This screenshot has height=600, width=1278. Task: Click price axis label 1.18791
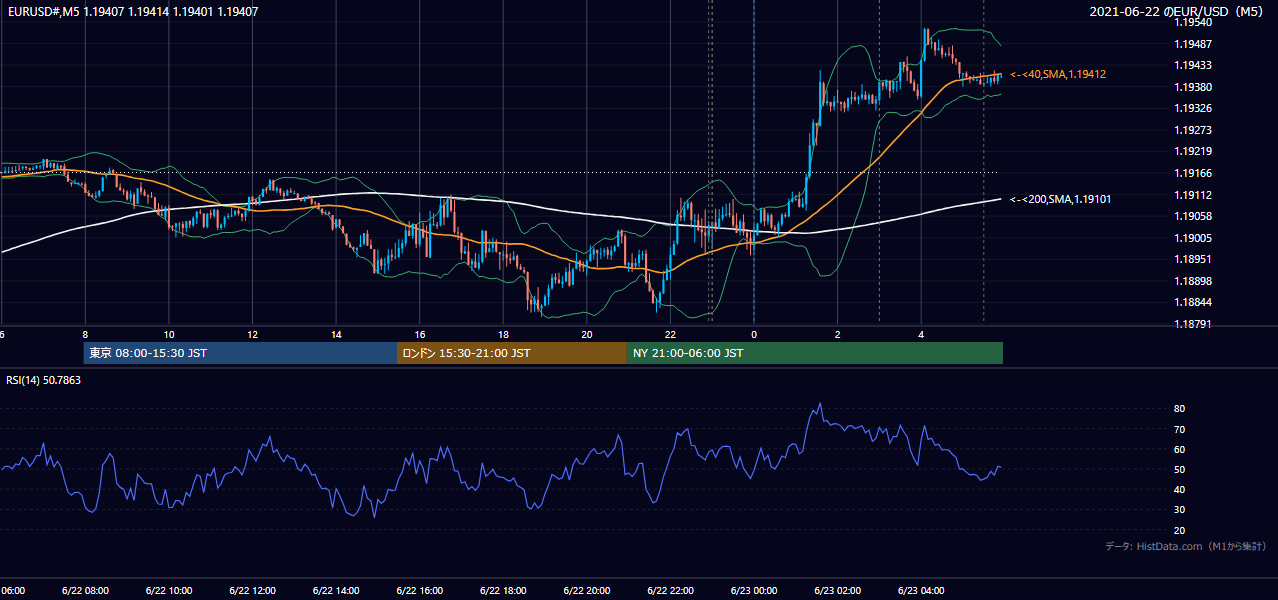coord(1192,324)
